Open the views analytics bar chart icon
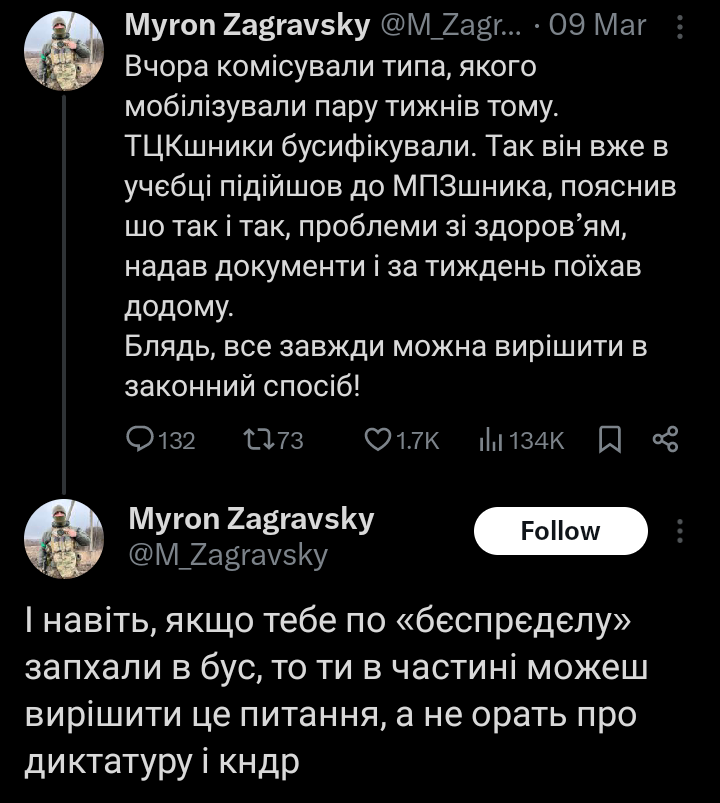 (x=491, y=440)
